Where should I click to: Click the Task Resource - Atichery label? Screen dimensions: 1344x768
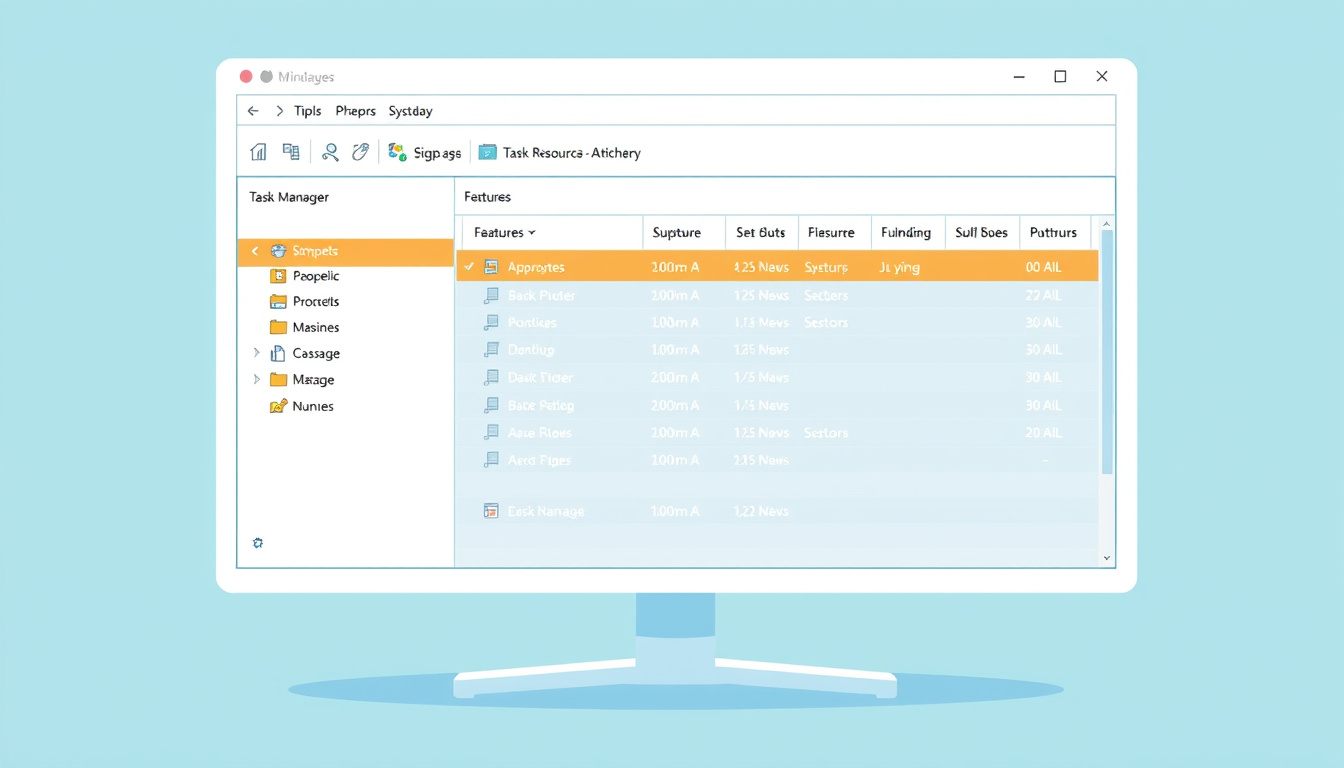pyautogui.click(x=572, y=153)
